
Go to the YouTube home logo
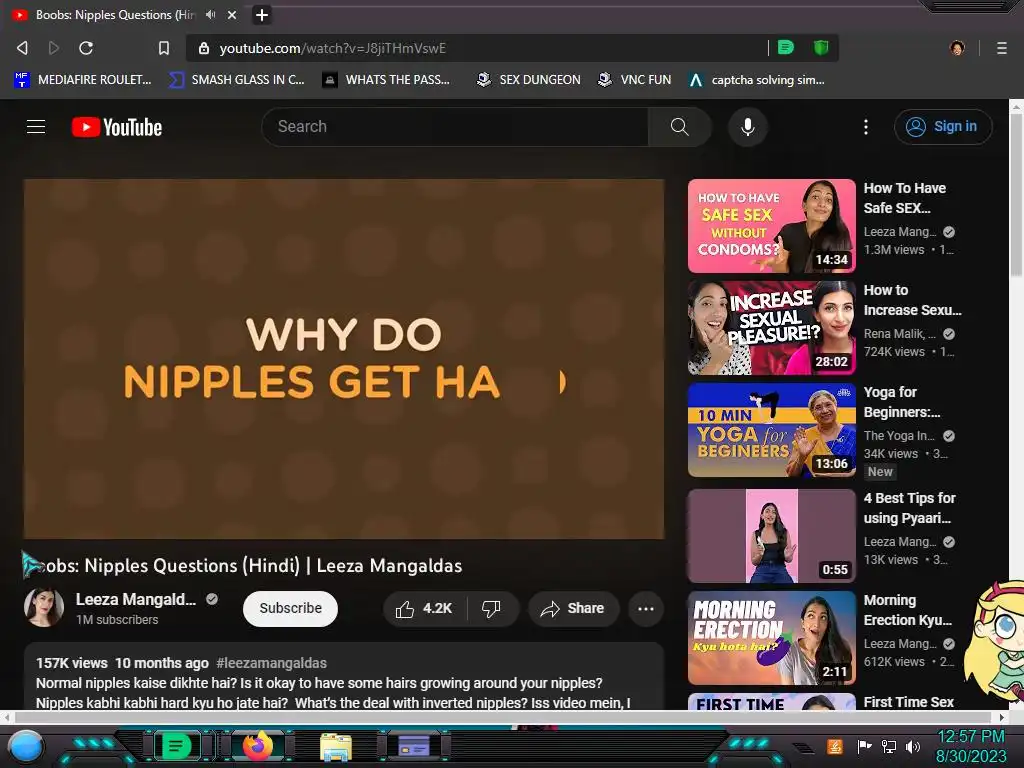(x=117, y=127)
